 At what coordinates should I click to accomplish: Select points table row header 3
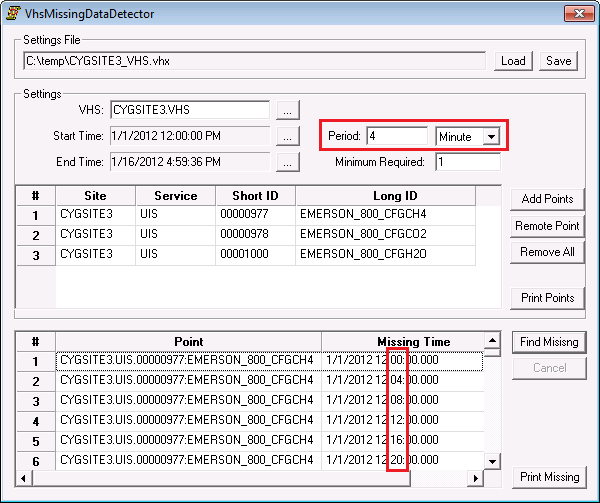tap(36, 255)
